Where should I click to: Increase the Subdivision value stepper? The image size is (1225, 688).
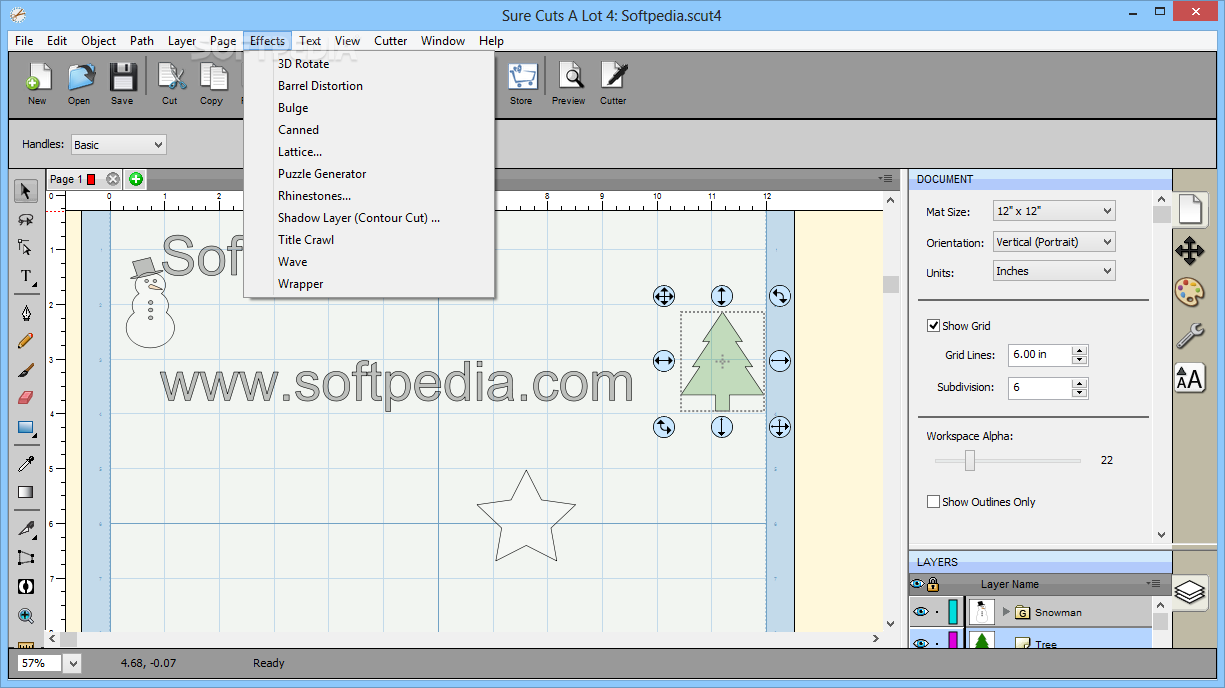[x=1079, y=383]
